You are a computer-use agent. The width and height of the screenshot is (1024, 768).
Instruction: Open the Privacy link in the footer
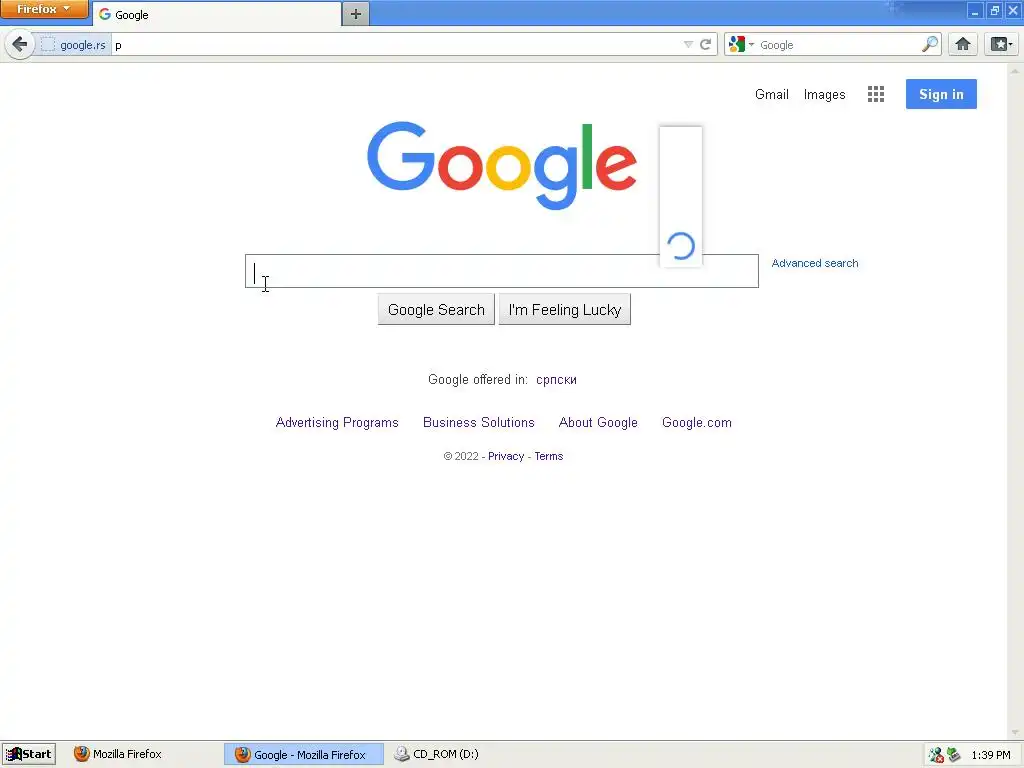pos(506,456)
